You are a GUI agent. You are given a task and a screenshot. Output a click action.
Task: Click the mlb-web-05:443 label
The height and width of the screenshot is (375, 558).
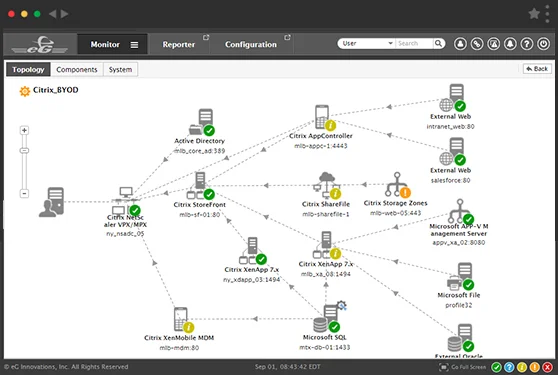(395, 213)
